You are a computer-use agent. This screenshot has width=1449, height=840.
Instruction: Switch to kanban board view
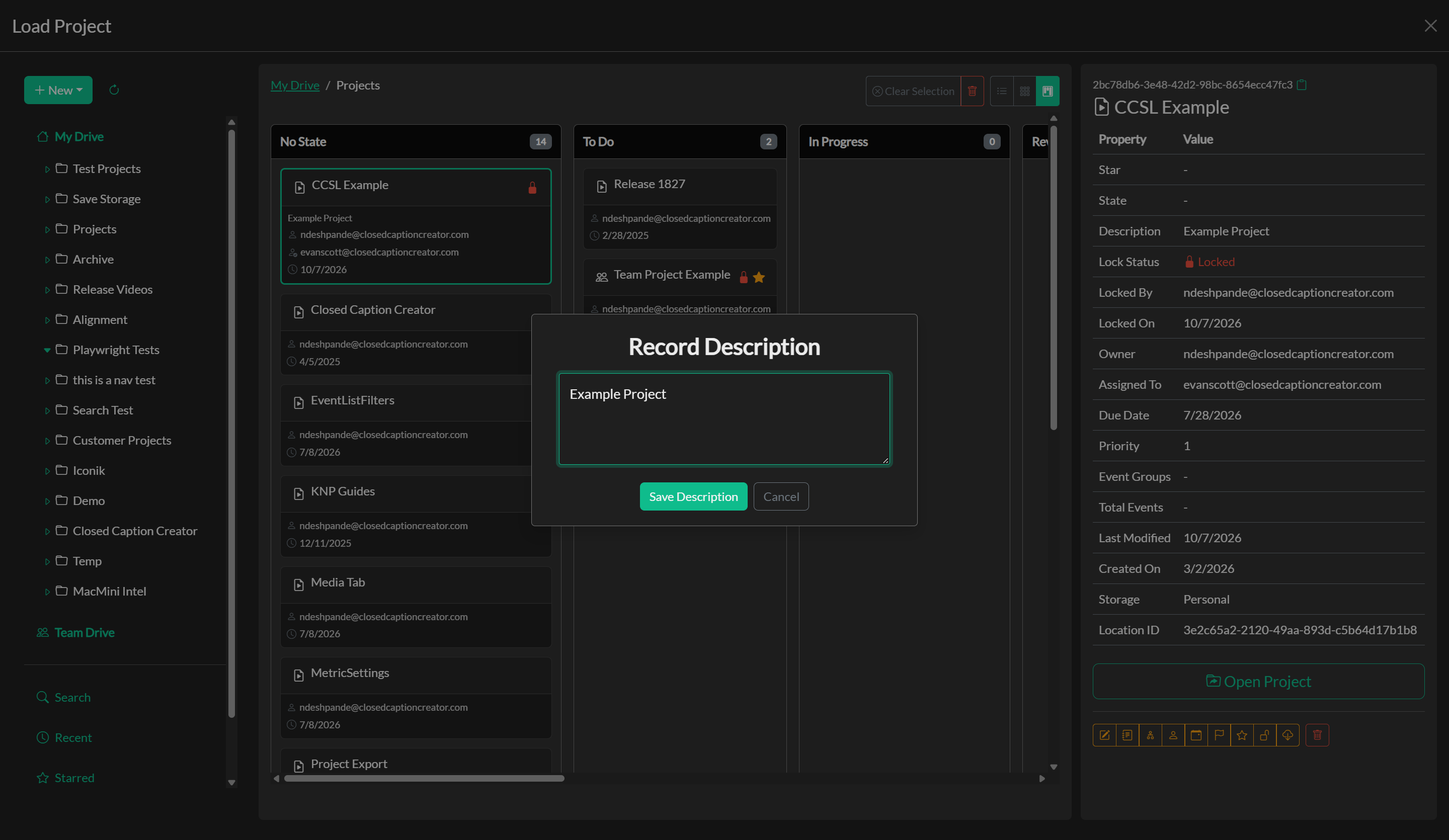[1048, 91]
